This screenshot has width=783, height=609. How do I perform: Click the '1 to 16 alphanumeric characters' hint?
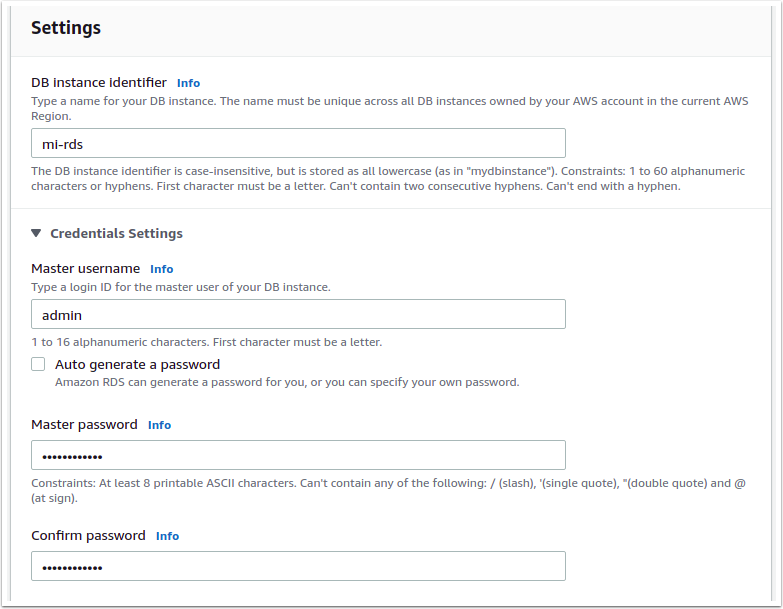point(206,342)
